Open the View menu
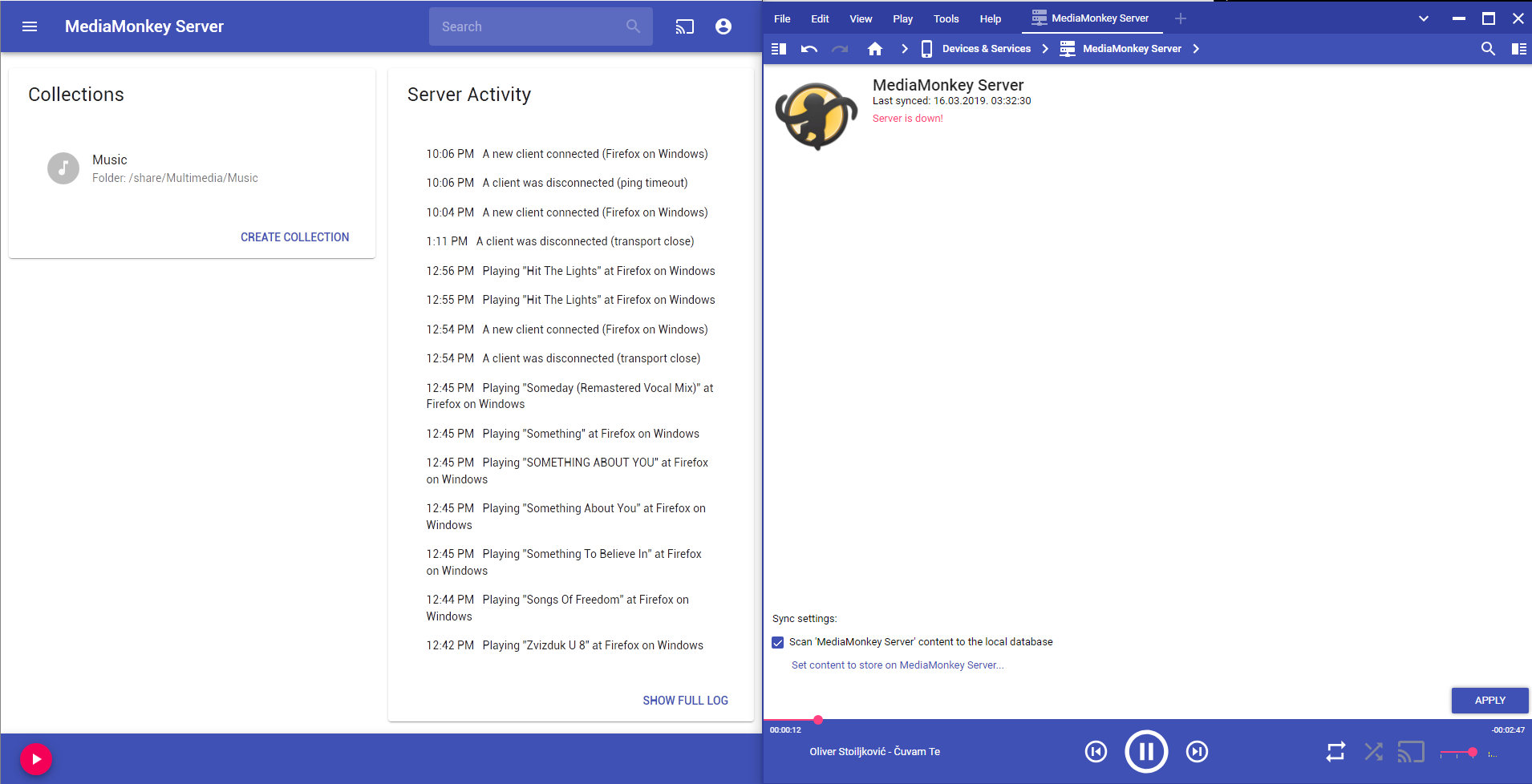 coord(861,18)
